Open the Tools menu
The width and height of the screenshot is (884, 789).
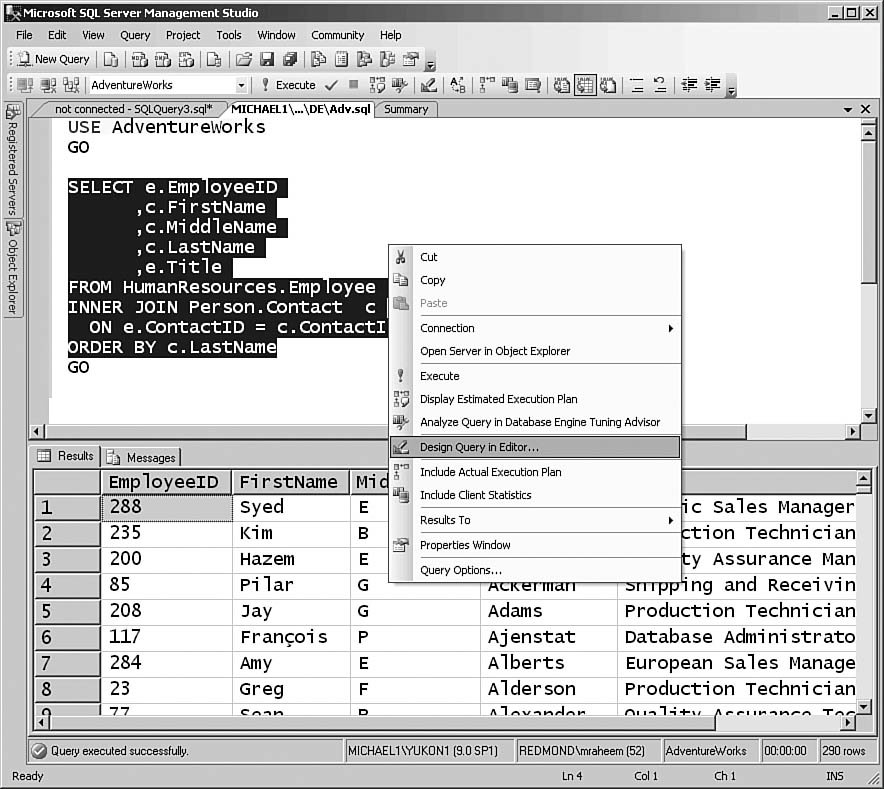pyautogui.click(x=229, y=35)
